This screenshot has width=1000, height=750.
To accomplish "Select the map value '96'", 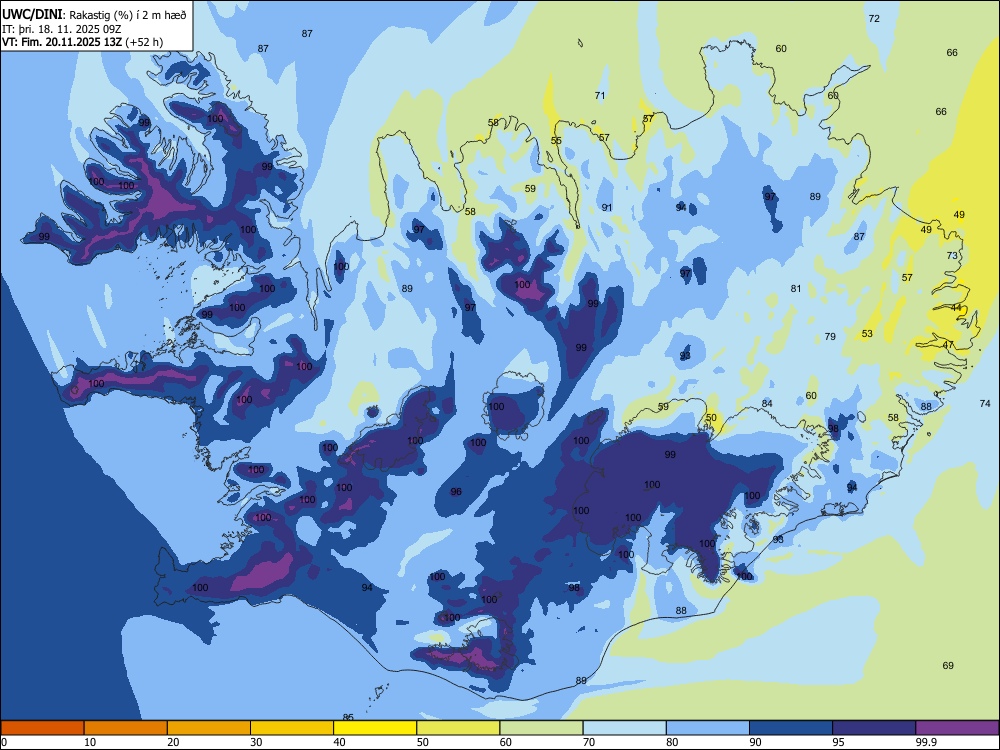I will coord(456,491).
